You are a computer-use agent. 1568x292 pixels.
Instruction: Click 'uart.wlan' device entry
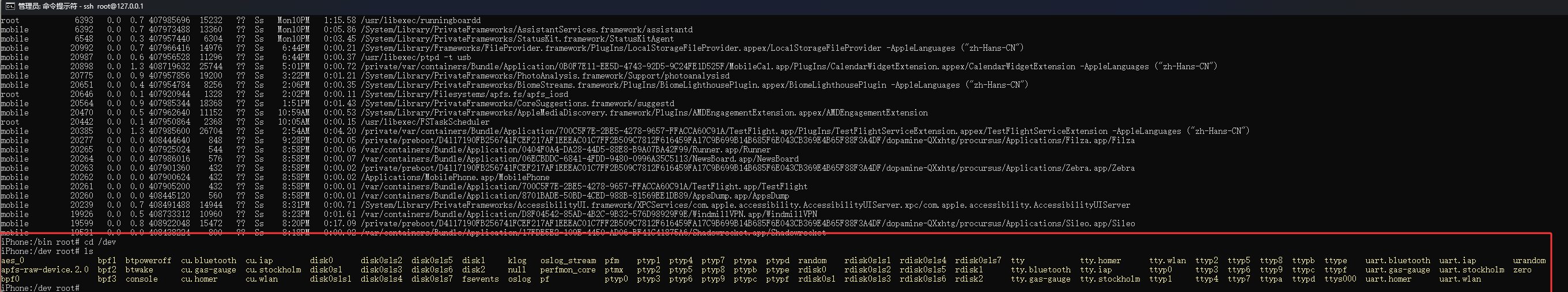(x=1460, y=279)
